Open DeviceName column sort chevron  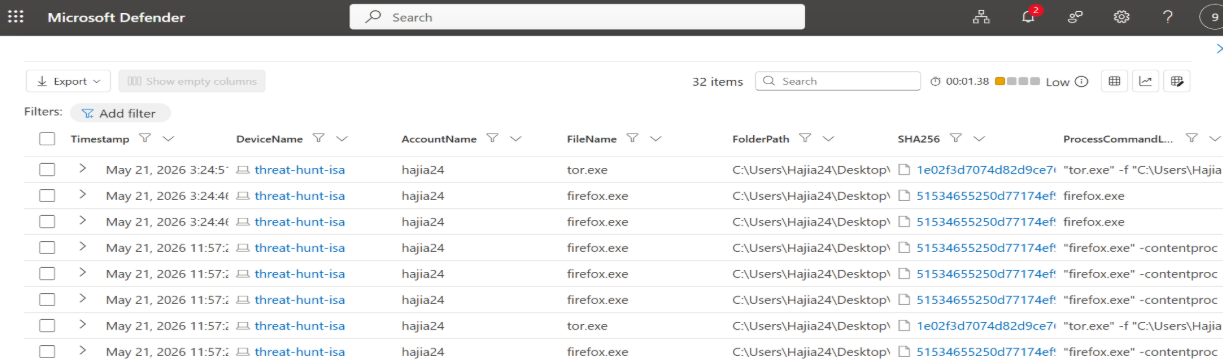342,139
